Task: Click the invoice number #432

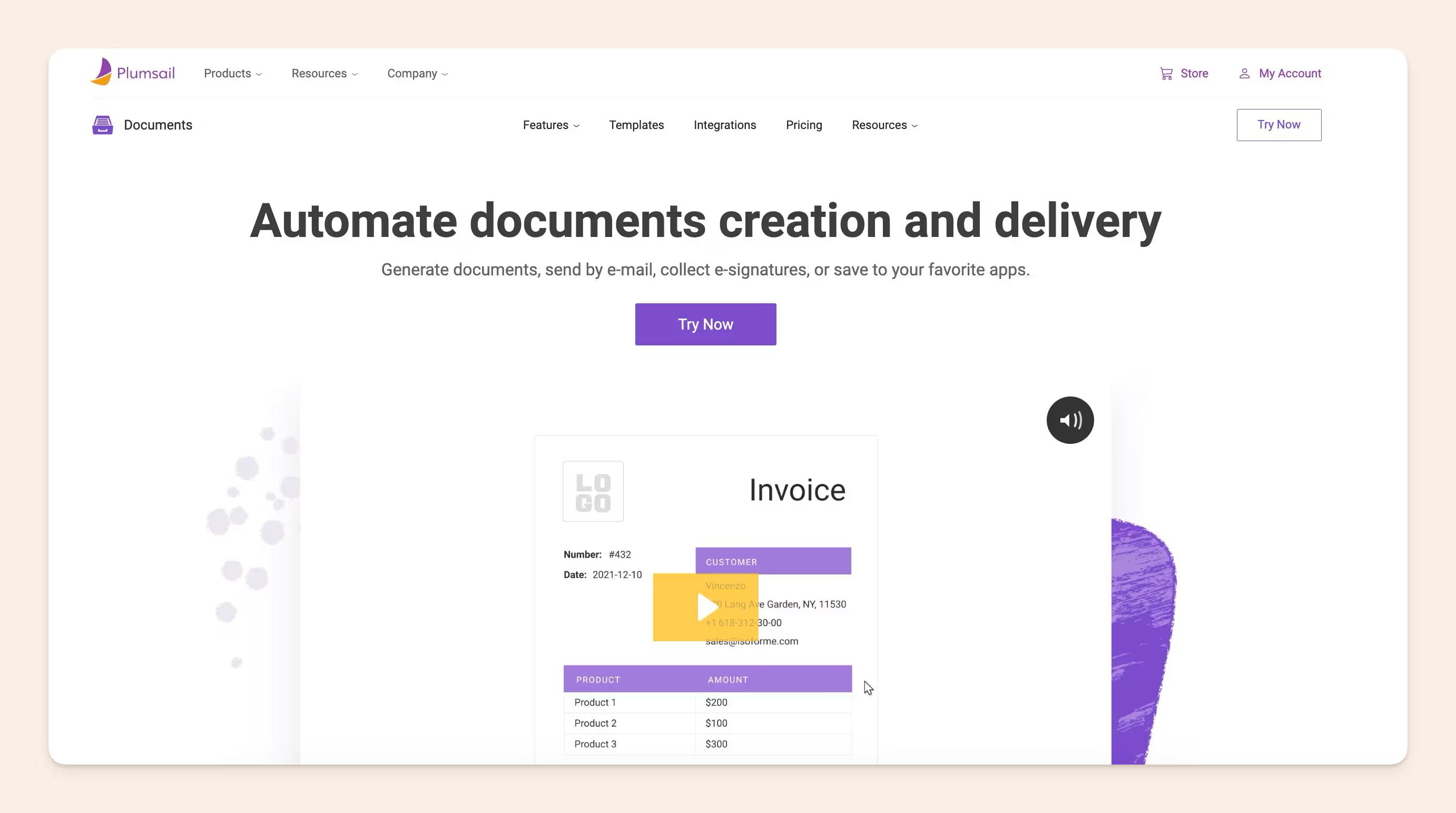Action: pyautogui.click(x=619, y=554)
